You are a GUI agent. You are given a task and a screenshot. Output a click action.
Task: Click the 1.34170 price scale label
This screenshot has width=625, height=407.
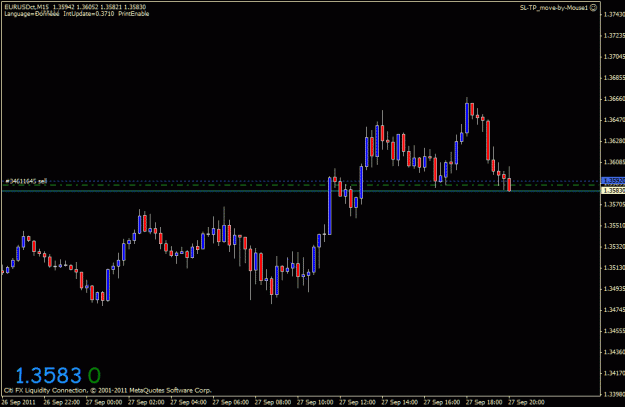click(x=614, y=374)
